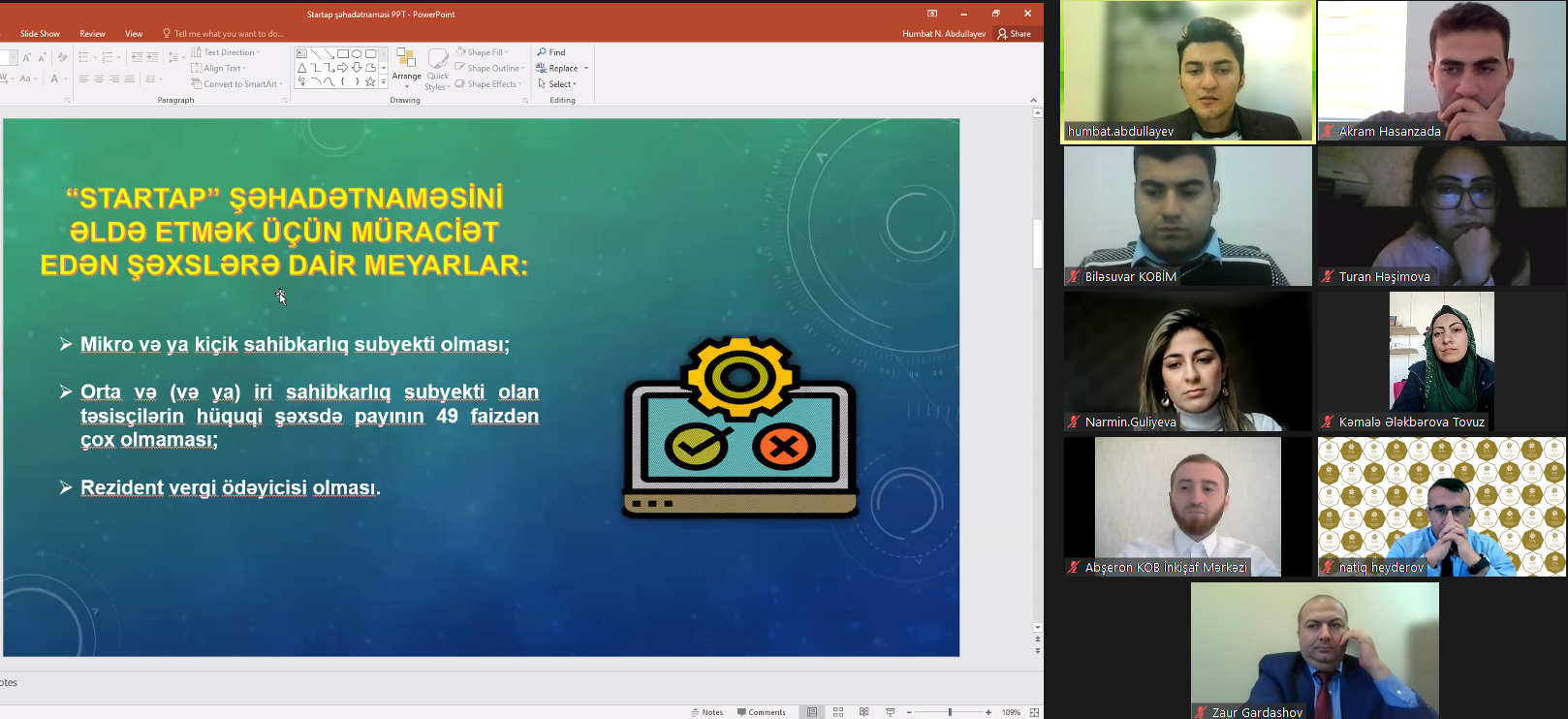Clear all formatting with eraser icon
Screen dimensions: 1568x719
coord(62,58)
